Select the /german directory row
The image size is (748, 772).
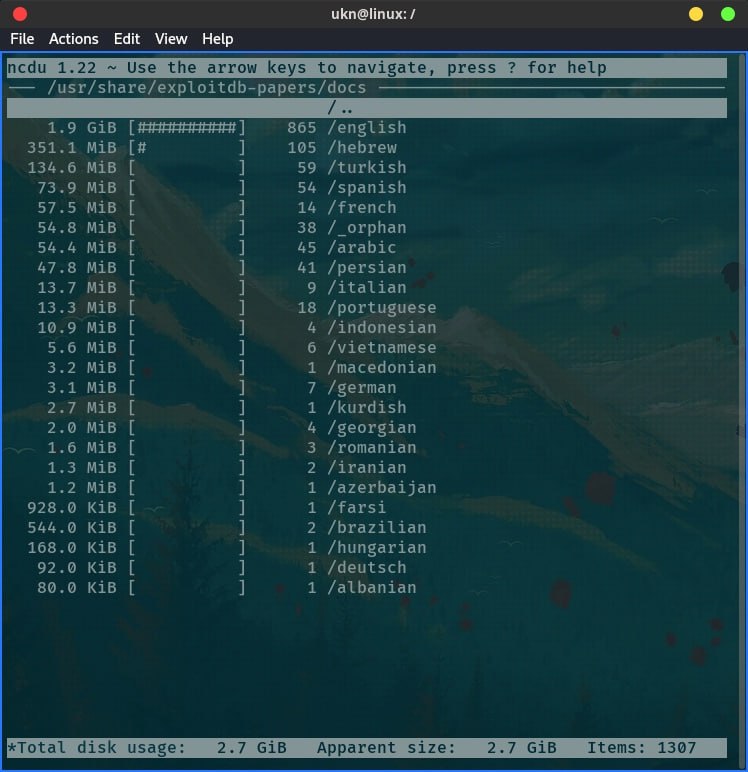(366, 387)
